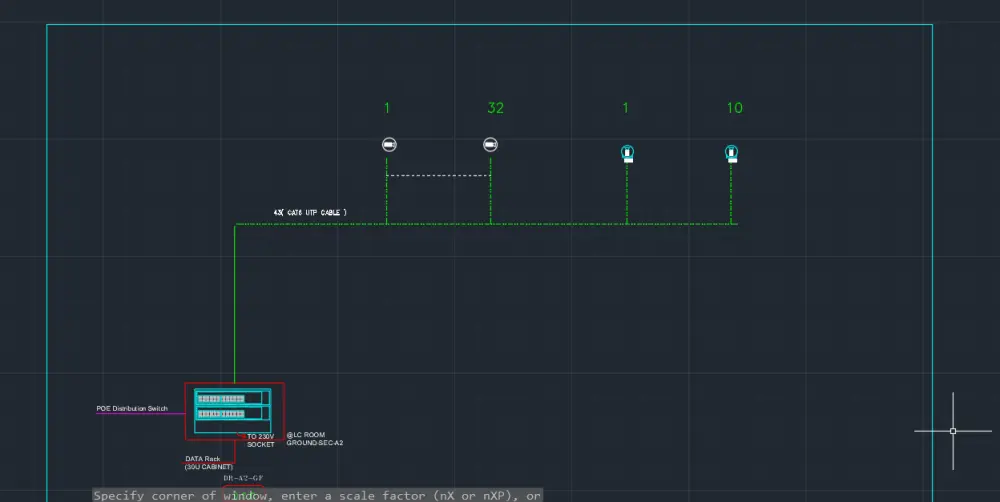This screenshot has height=502, width=1000.
Task: Select the white dashed line between dome cameras
Action: pos(438,175)
